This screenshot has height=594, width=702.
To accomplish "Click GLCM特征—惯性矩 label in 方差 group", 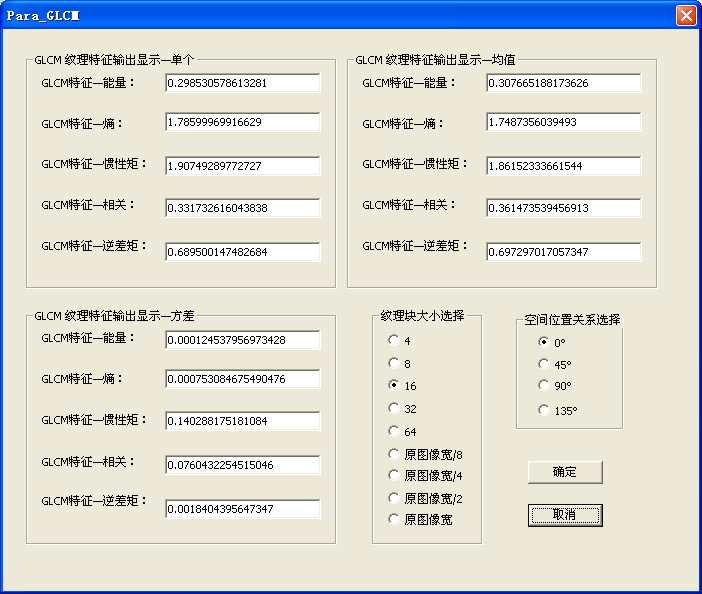I will [94, 420].
